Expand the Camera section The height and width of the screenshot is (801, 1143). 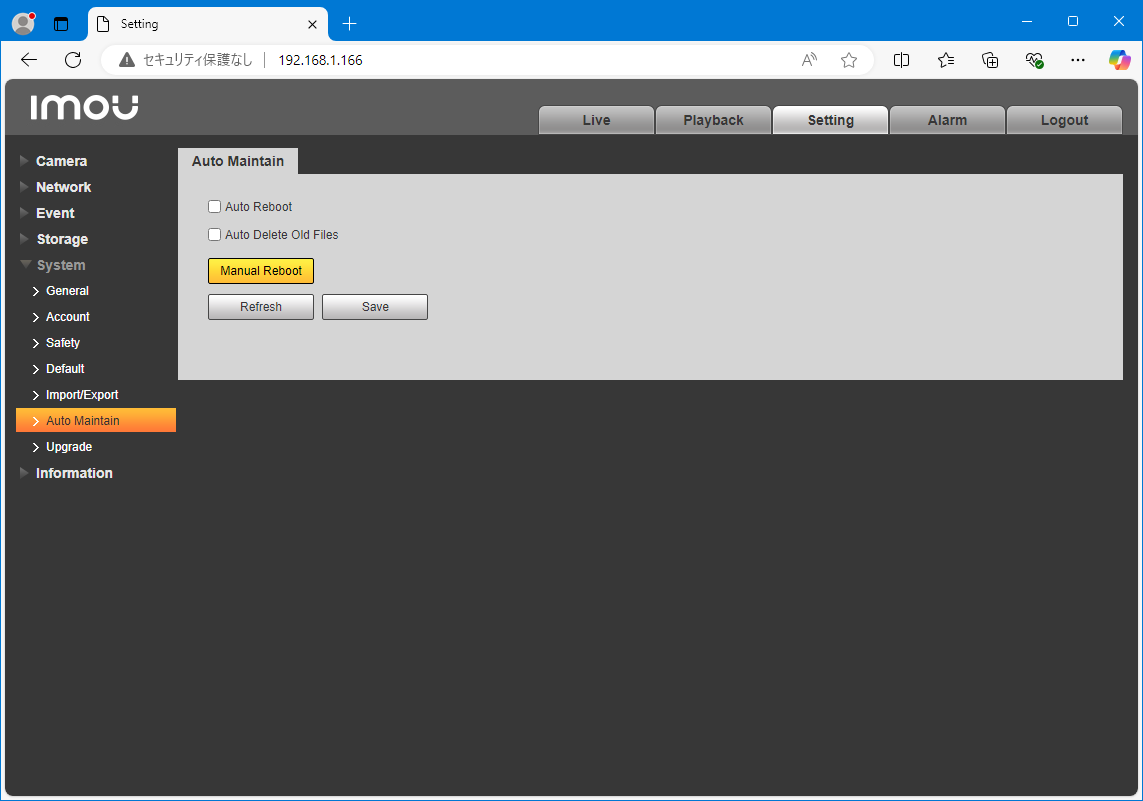(x=61, y=161)
